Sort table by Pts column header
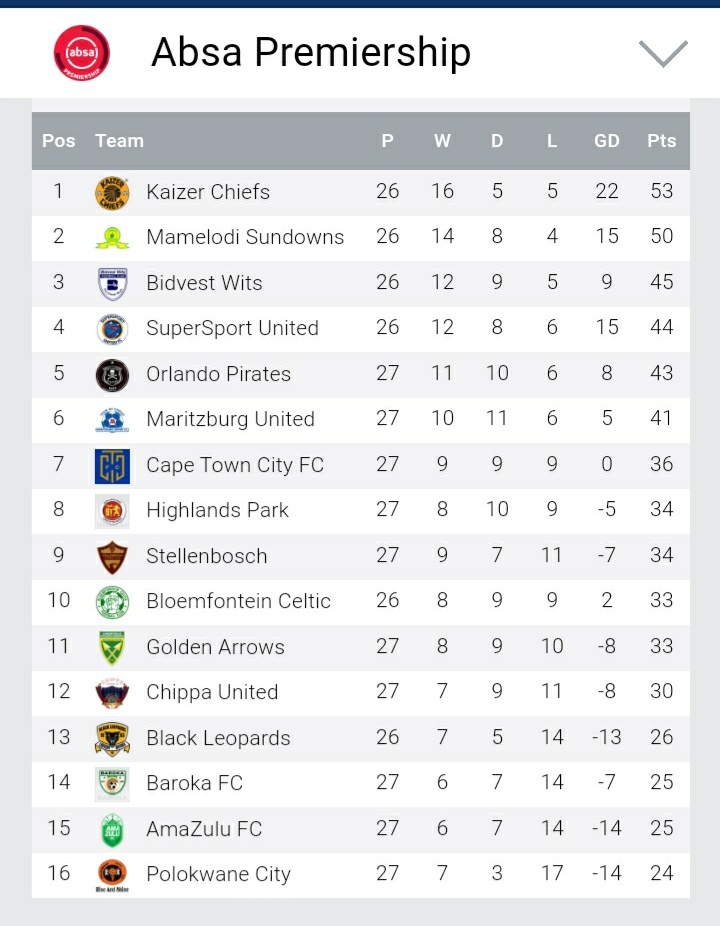The image size is (720, 926). point(661,141)
